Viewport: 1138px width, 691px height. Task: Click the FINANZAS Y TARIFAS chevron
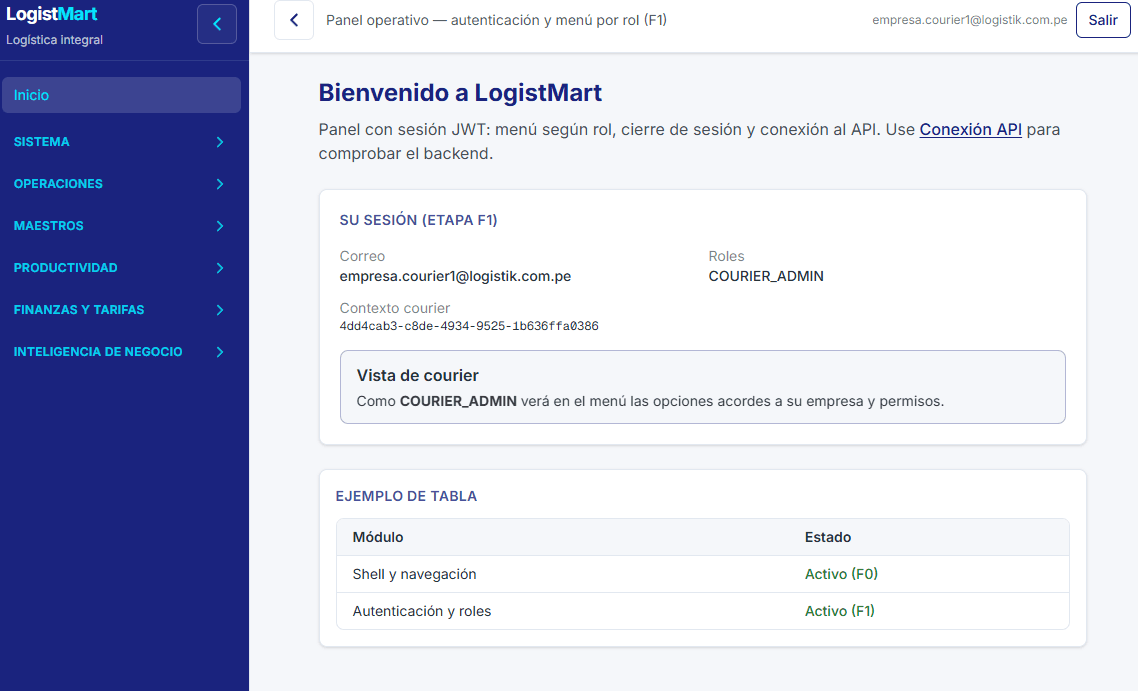coord(219,310)
